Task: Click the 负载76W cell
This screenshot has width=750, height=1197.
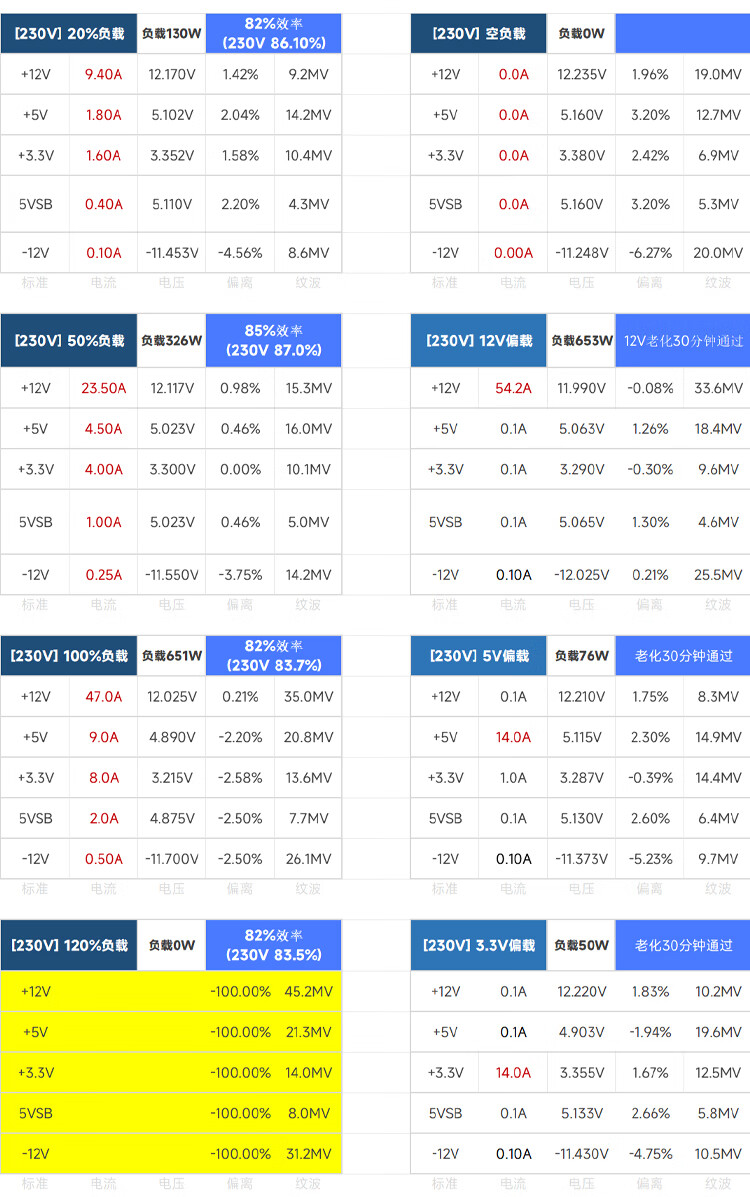Action: tap(581, 656)
